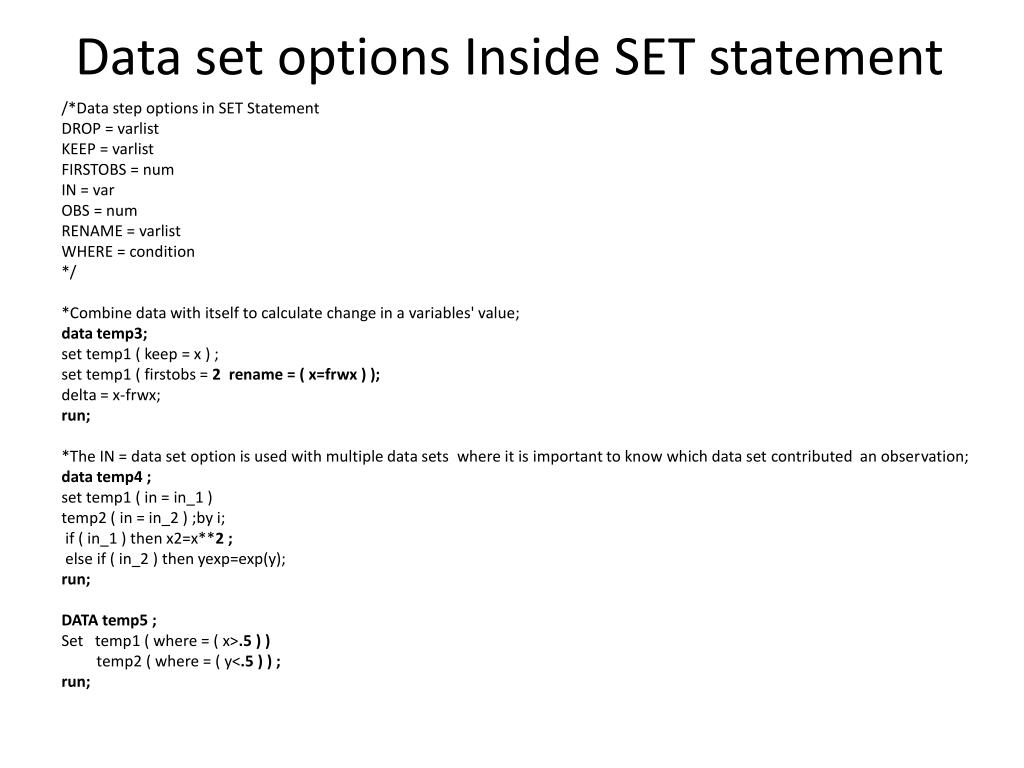Click the 'FIRSTOBS = num' line
This screenshot has width=1024, height=768.
(x=118, y=170)
